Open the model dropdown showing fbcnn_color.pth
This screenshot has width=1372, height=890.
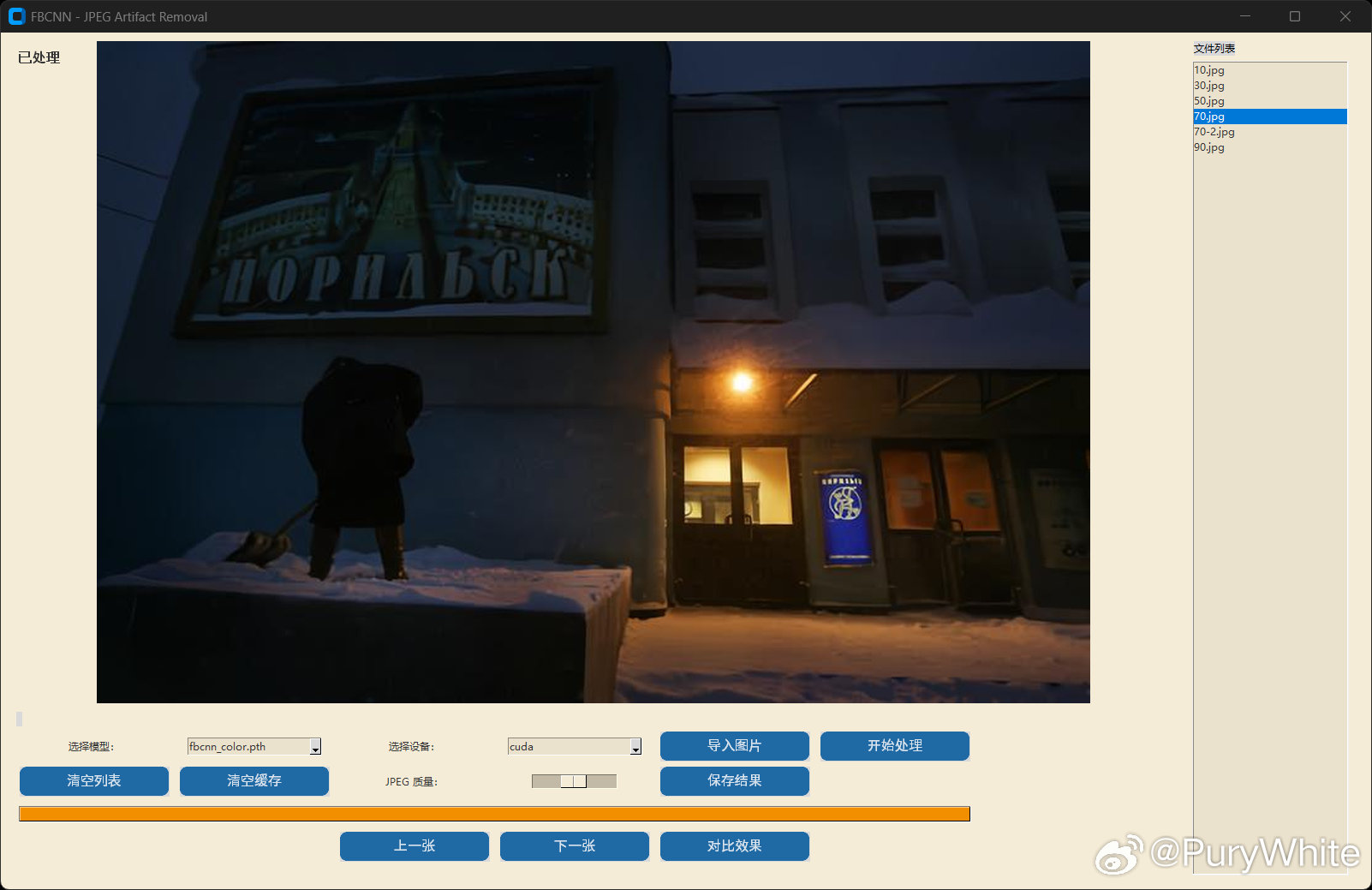pyautogui.click(x=254, y=746)
